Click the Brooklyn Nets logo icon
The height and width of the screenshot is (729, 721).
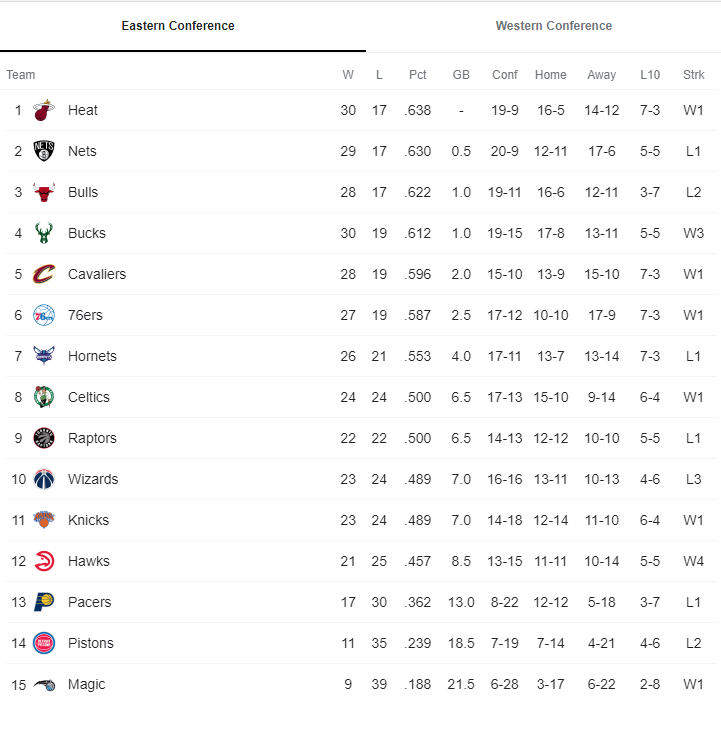click(44, 151)
